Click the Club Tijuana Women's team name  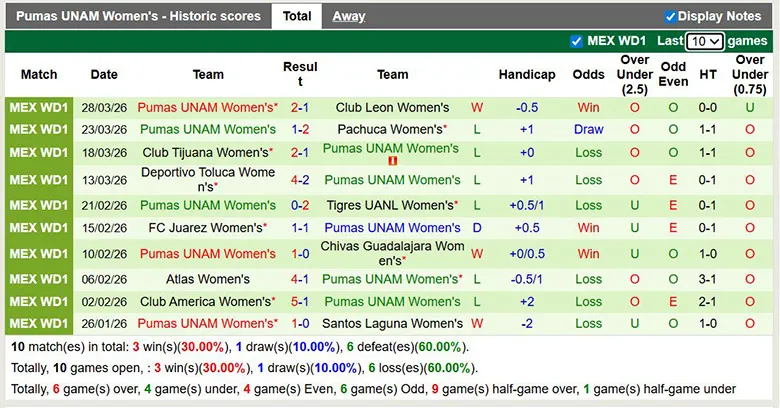coord(206,152)
